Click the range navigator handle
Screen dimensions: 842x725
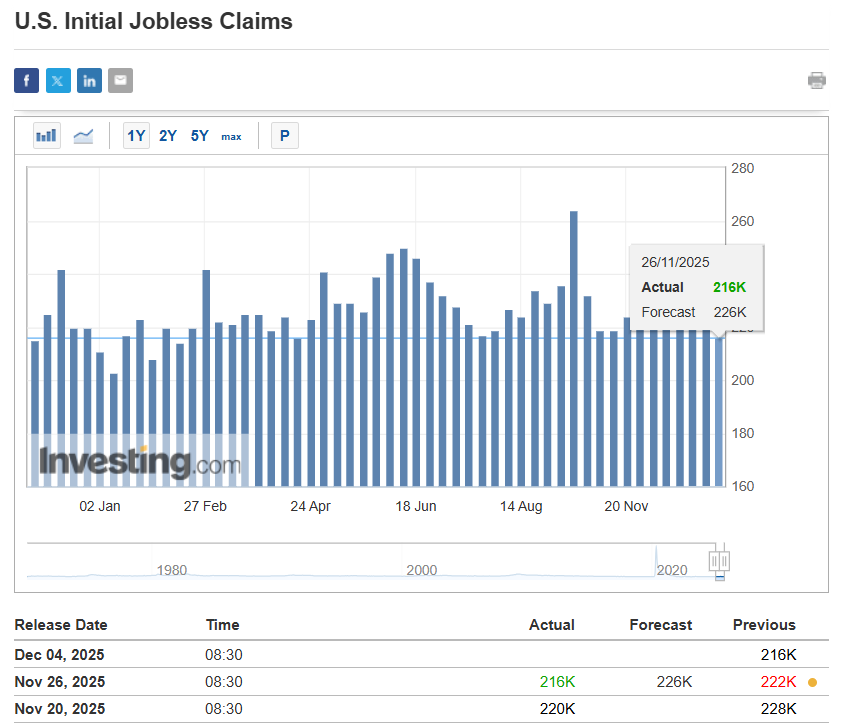tap(720, 560)
